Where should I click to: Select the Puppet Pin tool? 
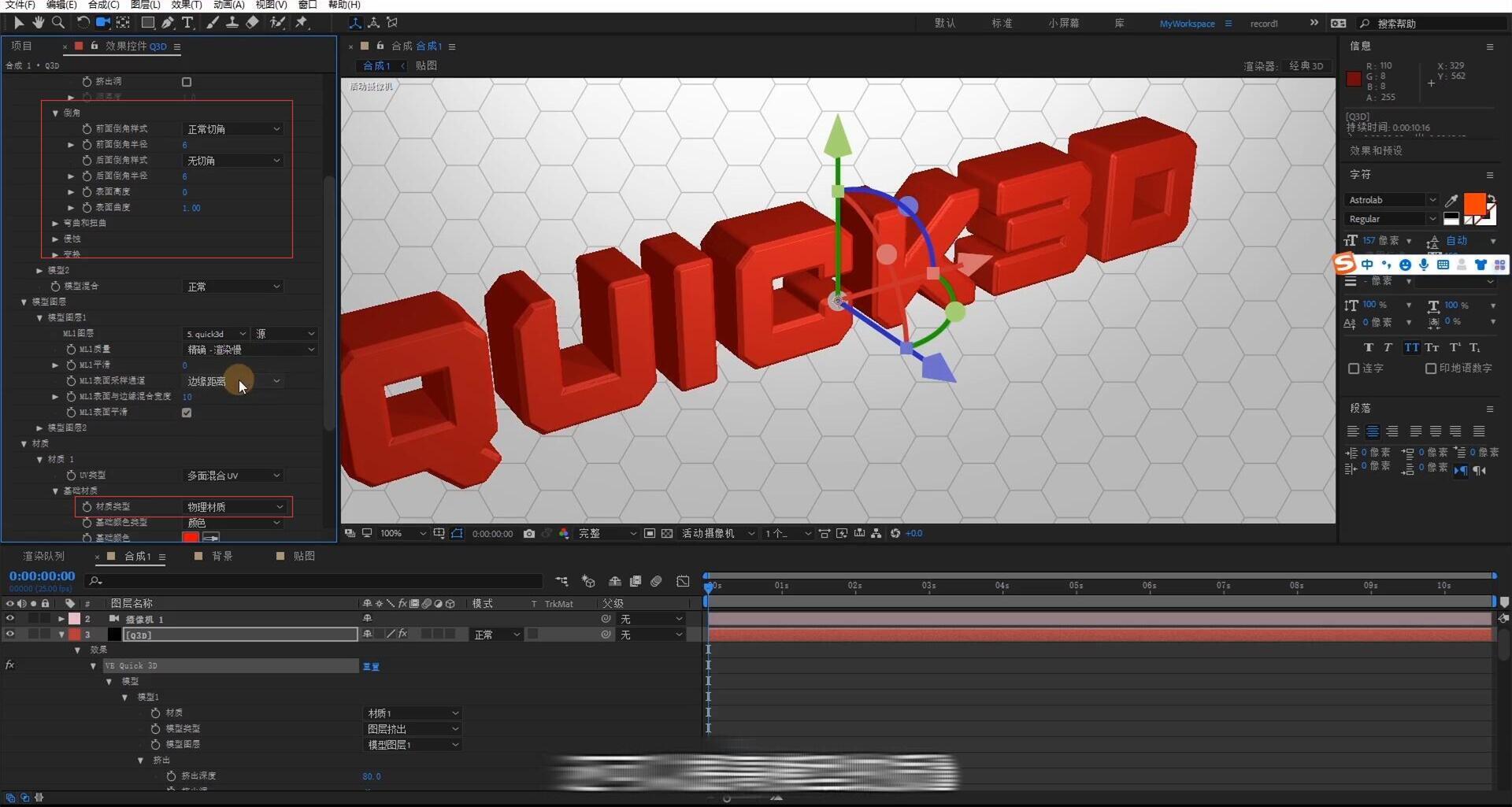[302, 23]
